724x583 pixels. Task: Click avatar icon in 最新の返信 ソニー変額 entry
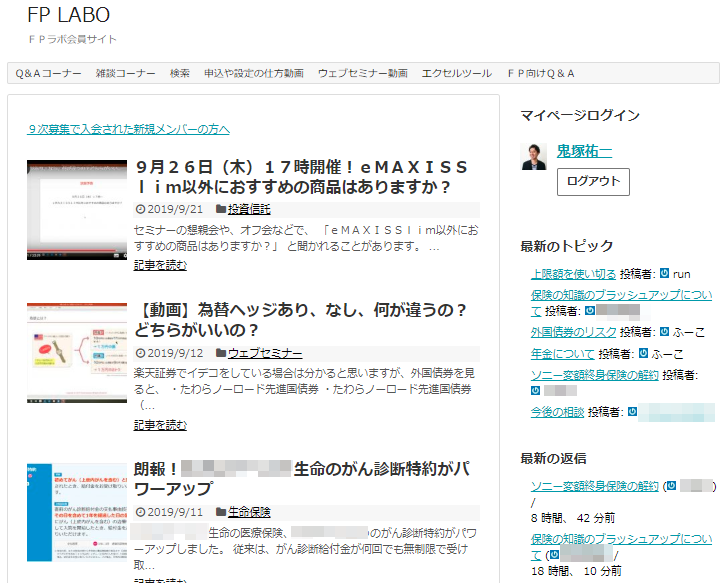click(x=671, y=486)
